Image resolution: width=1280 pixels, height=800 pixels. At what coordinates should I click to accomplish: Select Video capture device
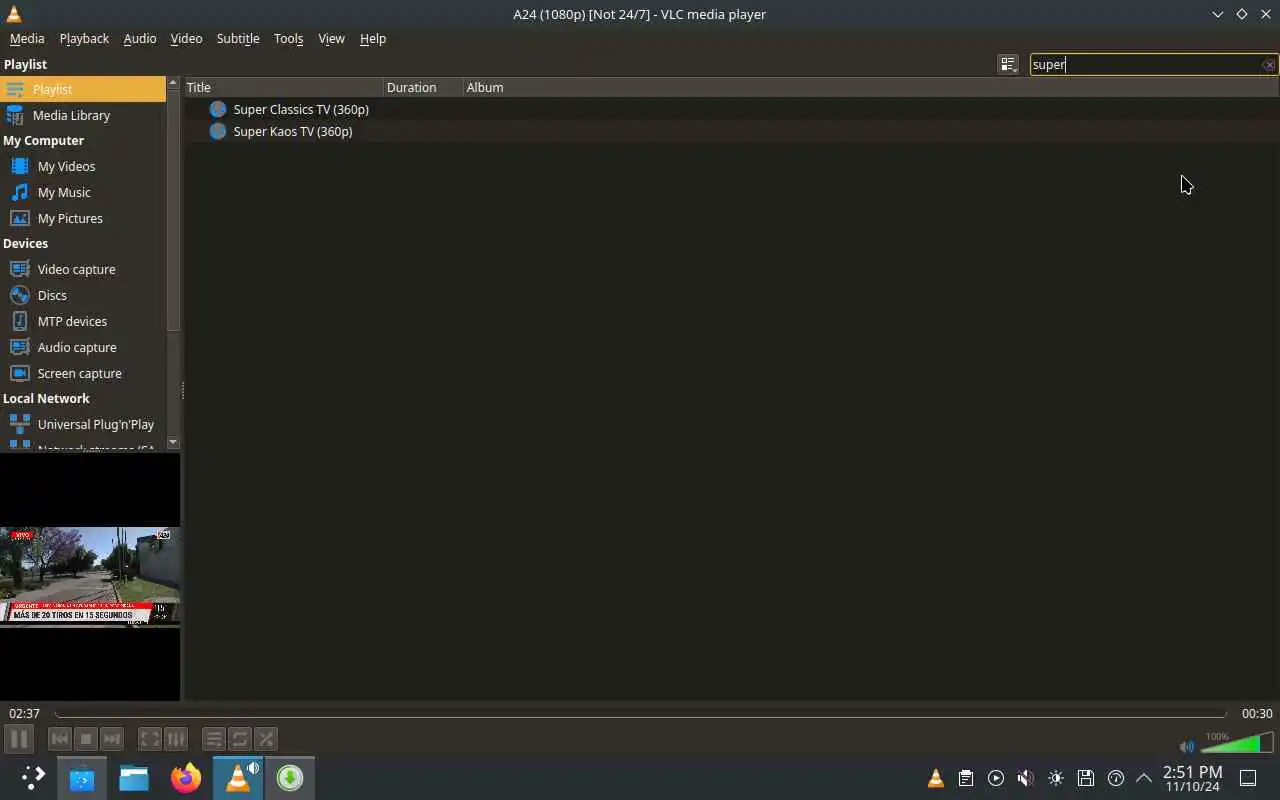pyautogui.click(x=83, y=269)
